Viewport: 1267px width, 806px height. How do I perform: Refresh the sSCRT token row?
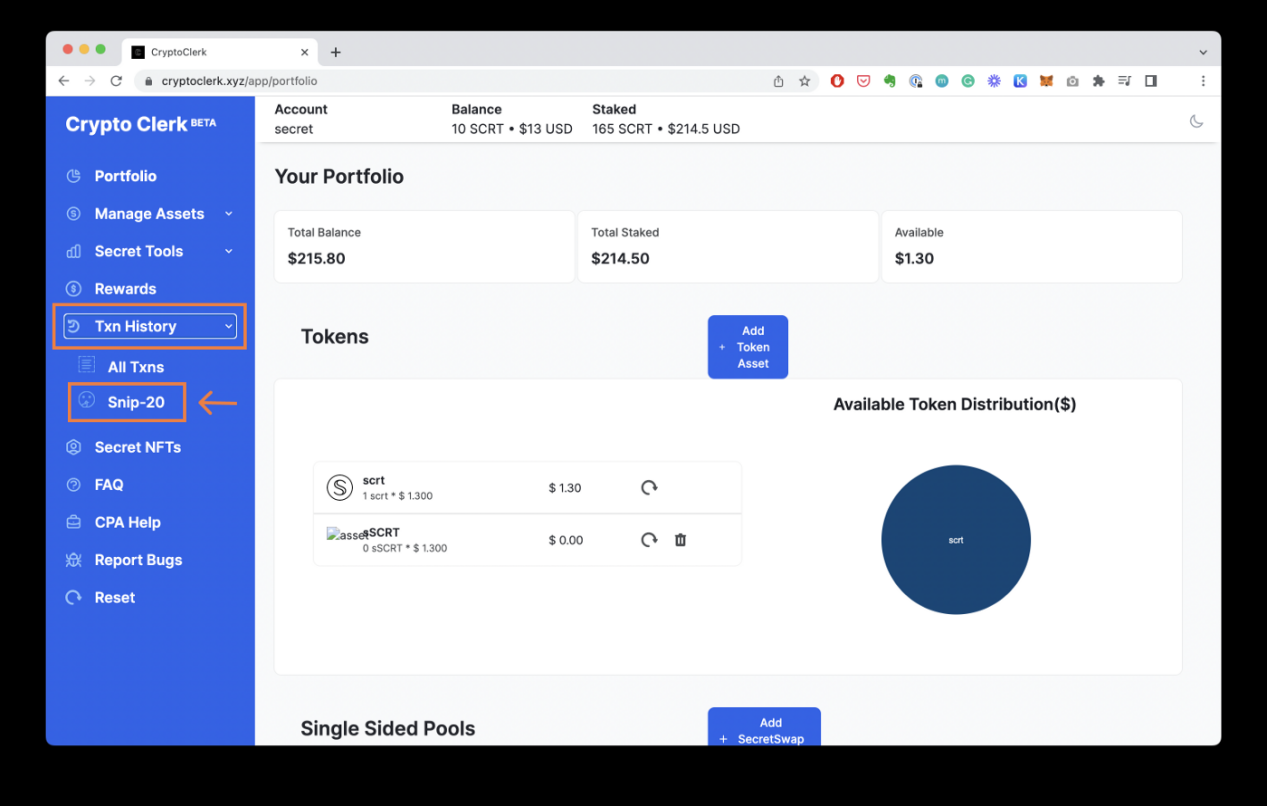click(649, 539)
